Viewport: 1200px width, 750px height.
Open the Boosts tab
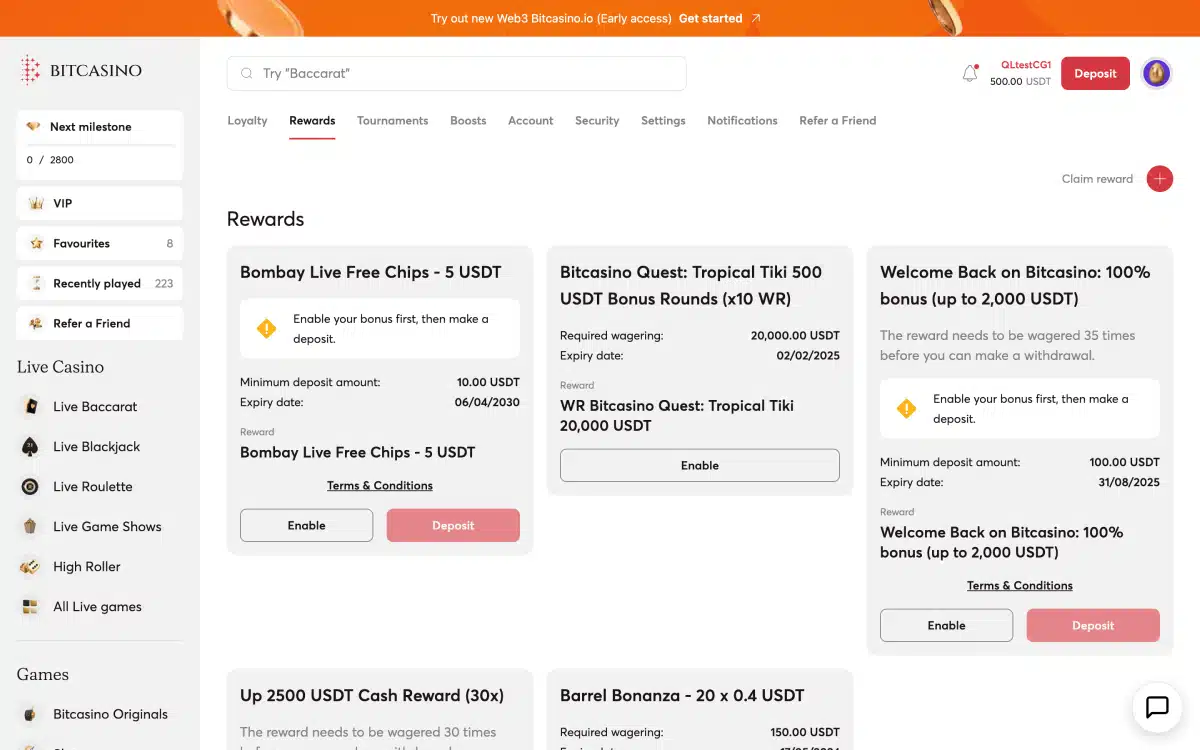pos(468,120)
